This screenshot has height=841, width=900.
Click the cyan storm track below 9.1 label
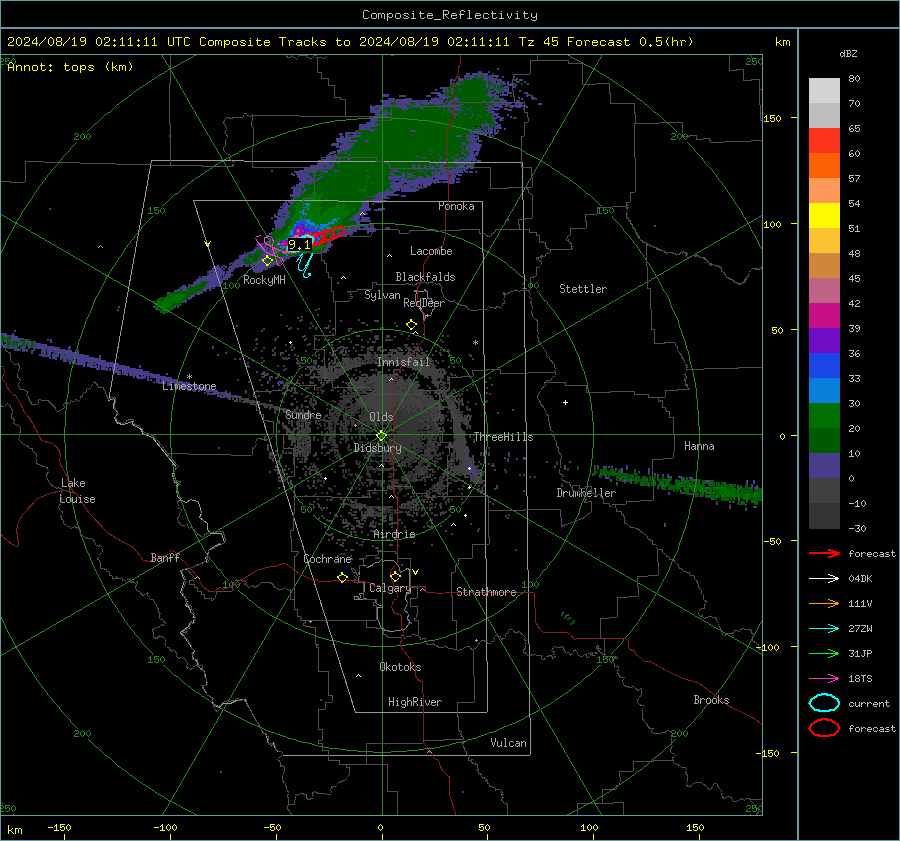click(x=305, y=265)
